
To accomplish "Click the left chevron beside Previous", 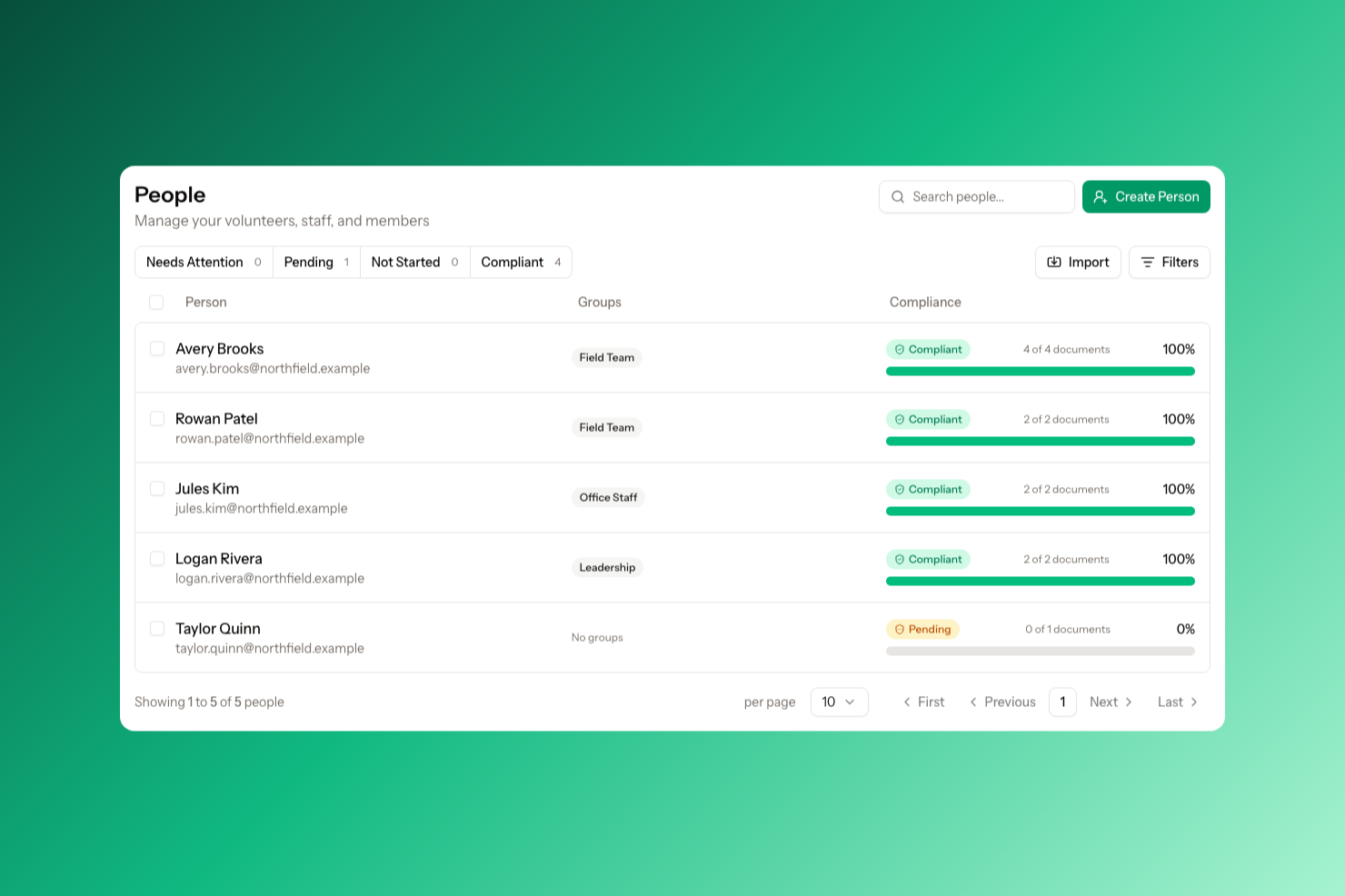I will point(973,702).
